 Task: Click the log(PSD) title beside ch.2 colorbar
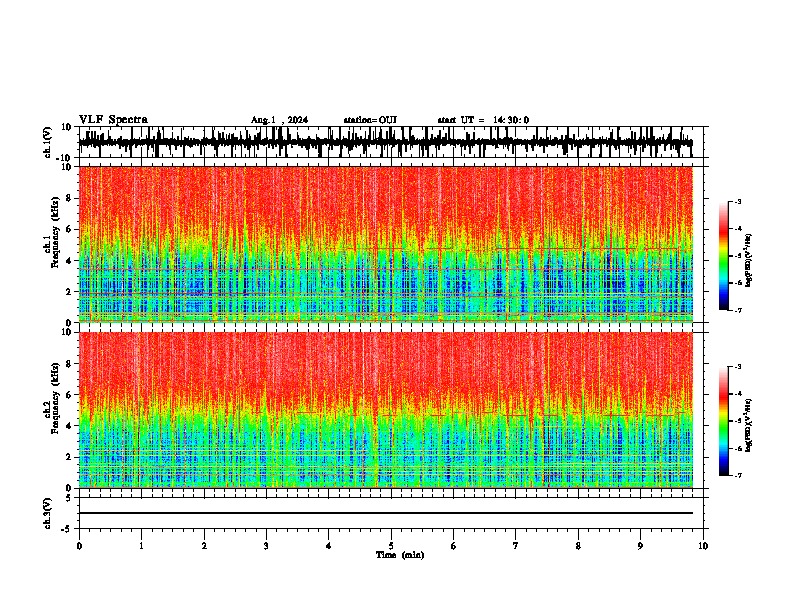pyautogui.click(x=749, y=425)
